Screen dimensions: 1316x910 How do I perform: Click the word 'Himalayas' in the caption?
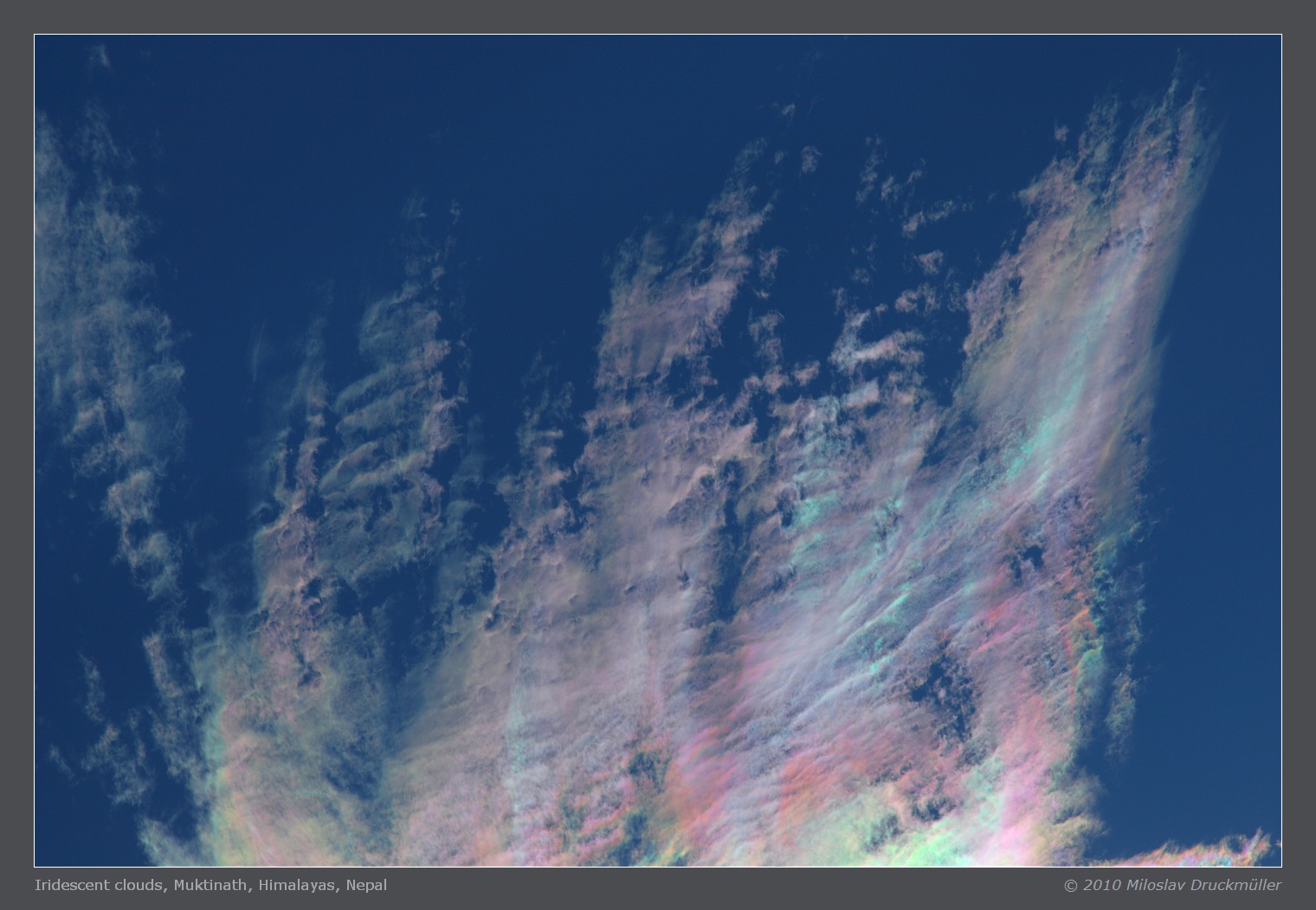click(x=296, y=885)
